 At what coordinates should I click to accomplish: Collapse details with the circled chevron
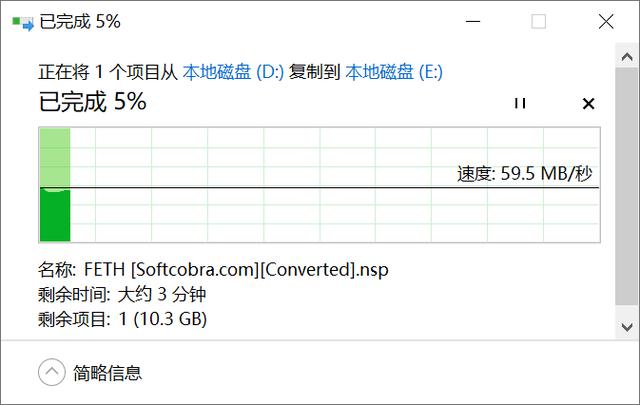(51, 373)
